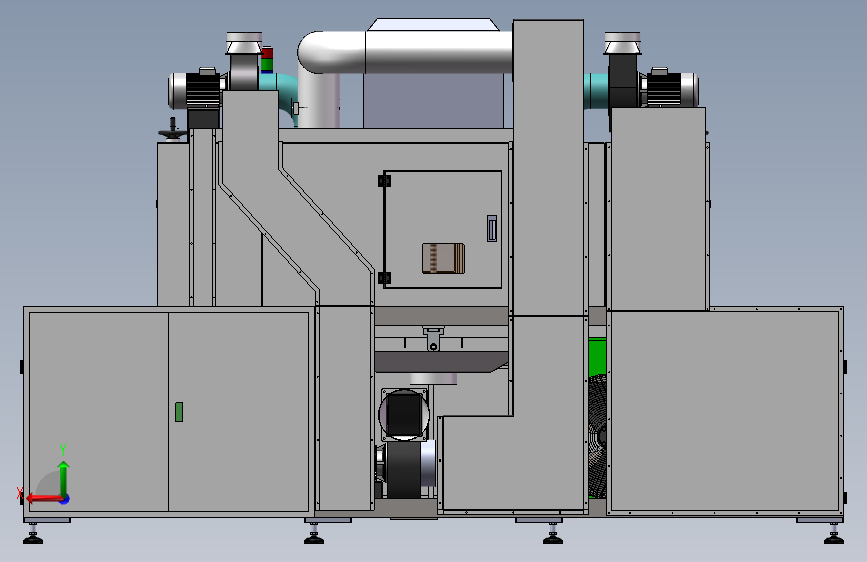The image size is (867, 562).
Task: Select the latch handle on the hinged access door
Action: tap(492, 228)
